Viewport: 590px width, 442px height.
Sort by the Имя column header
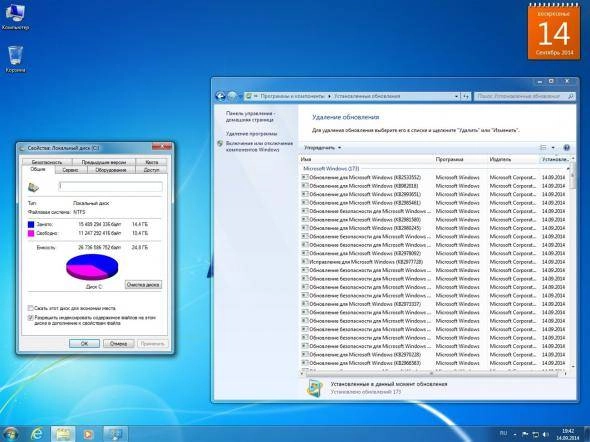point(367,159)
